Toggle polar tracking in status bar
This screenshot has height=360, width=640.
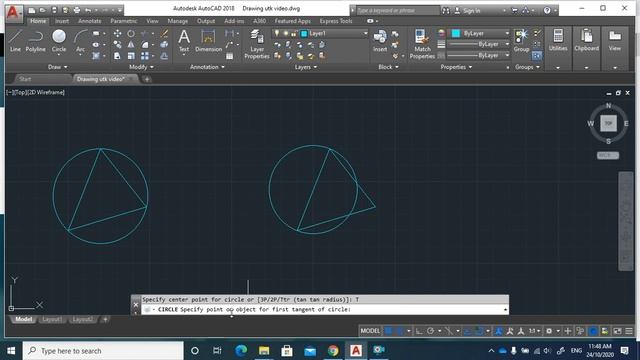point(430,331)
